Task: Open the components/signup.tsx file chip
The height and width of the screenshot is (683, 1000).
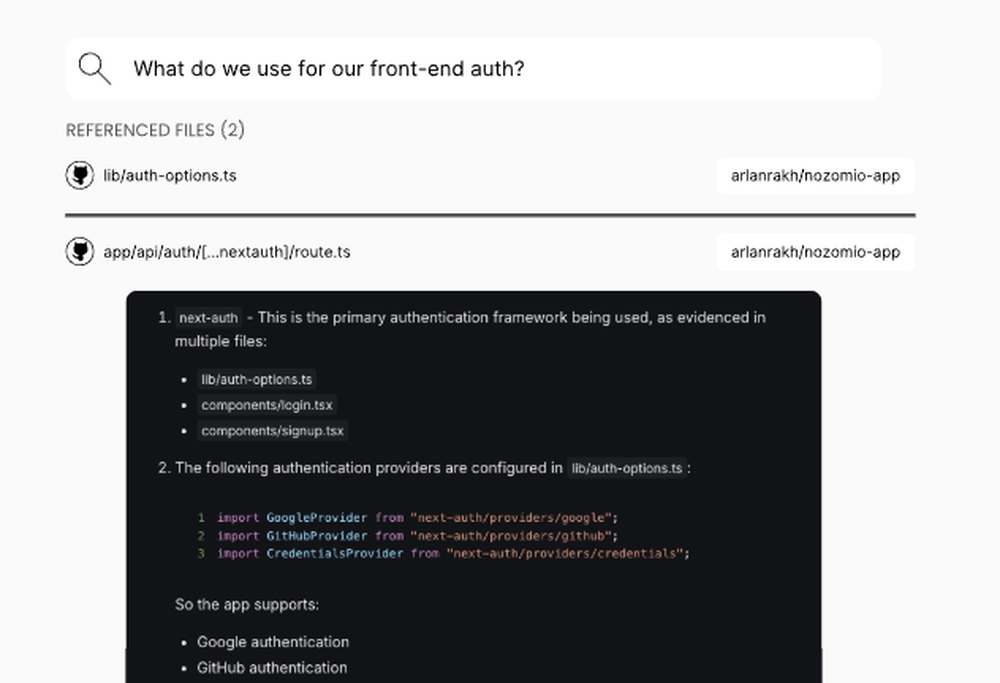Action: [x=272, y=431]
